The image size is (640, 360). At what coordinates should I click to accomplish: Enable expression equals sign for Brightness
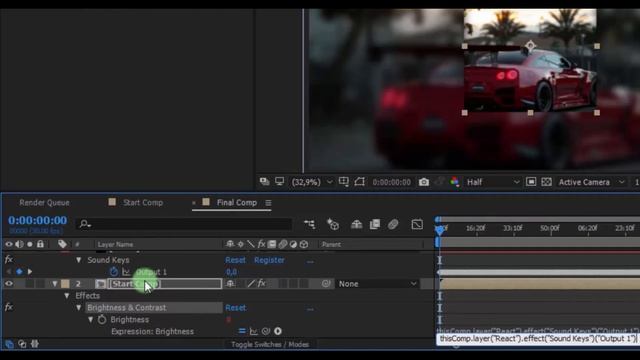(x=242, y=331)
